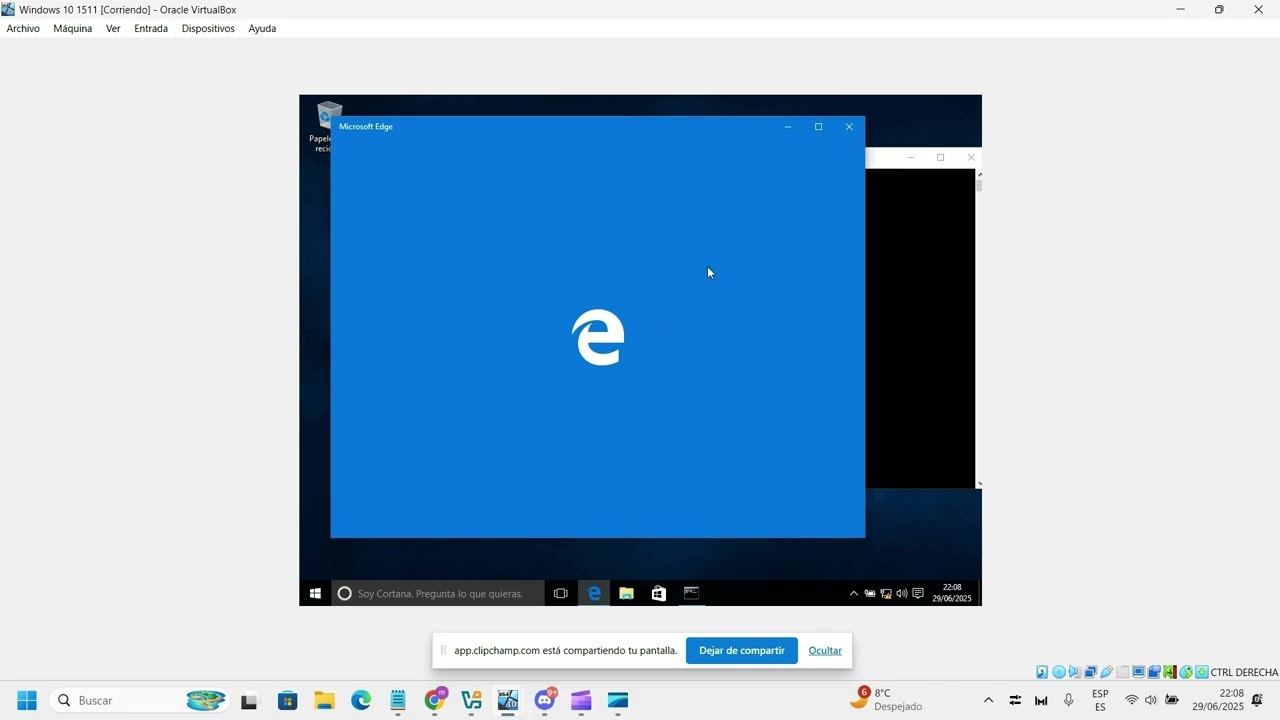The width and height of the screenshot is (1280, 720).
Task: Open Clipchamp on host taskbar
Action: (x=582, y=700)
